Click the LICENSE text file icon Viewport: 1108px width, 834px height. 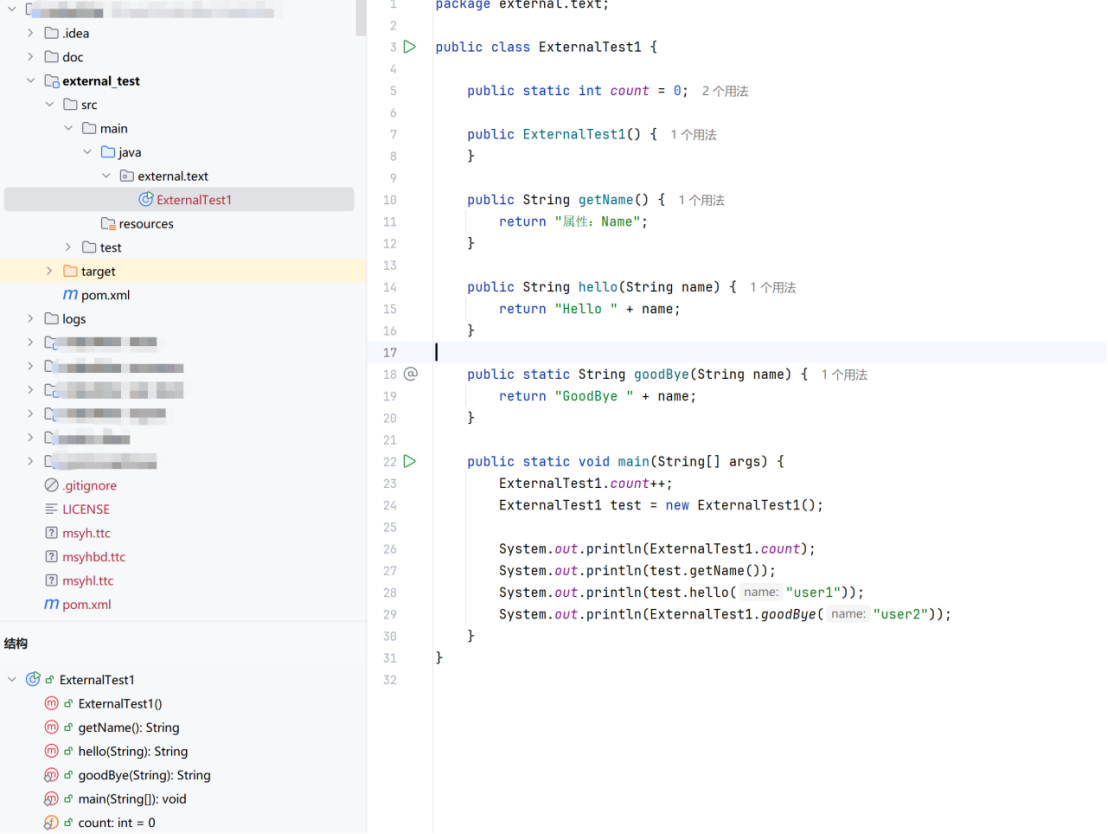coord(51,509)
